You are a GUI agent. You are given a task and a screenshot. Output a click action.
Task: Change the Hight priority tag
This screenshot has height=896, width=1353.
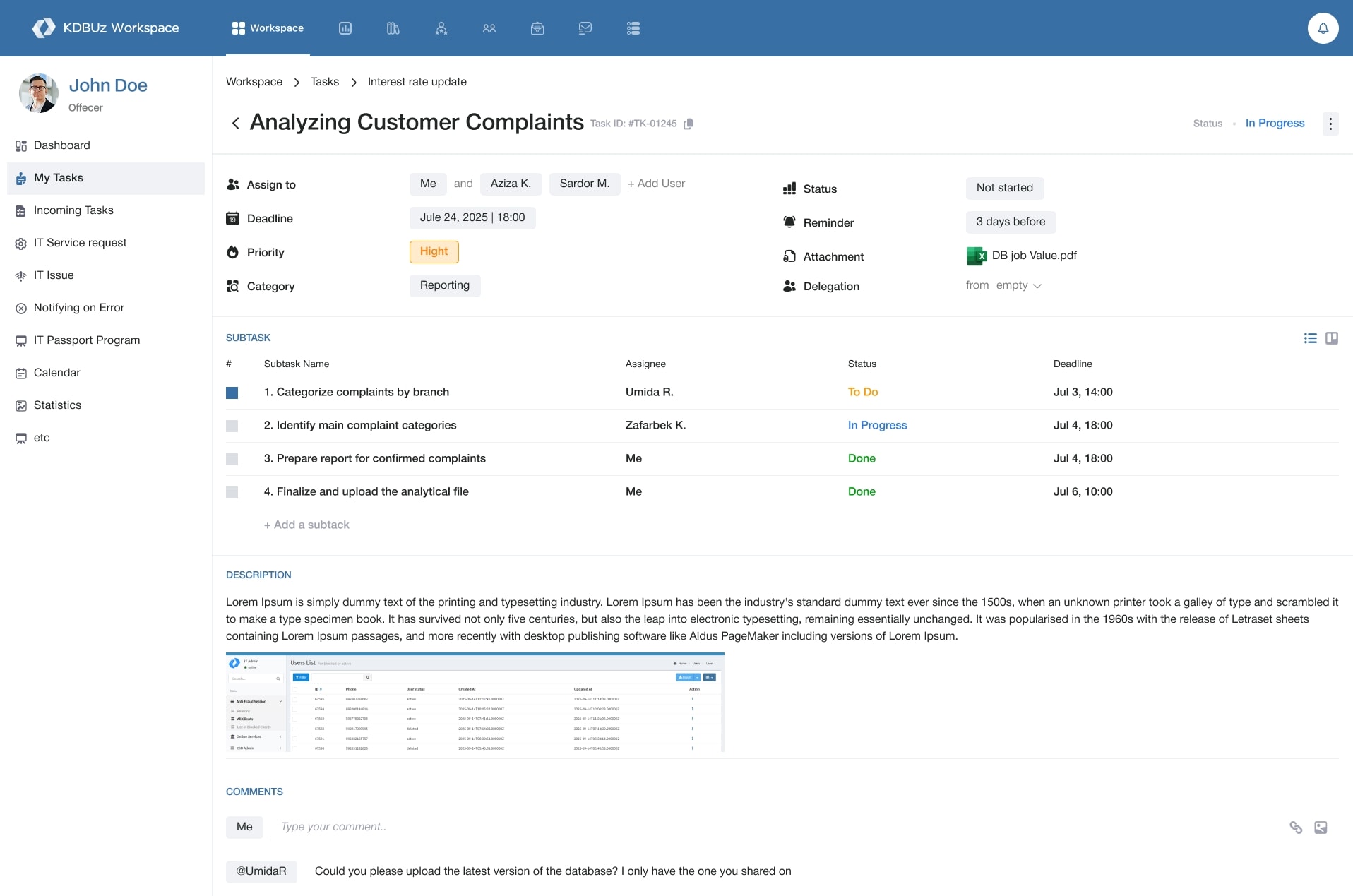pos(434,251)
